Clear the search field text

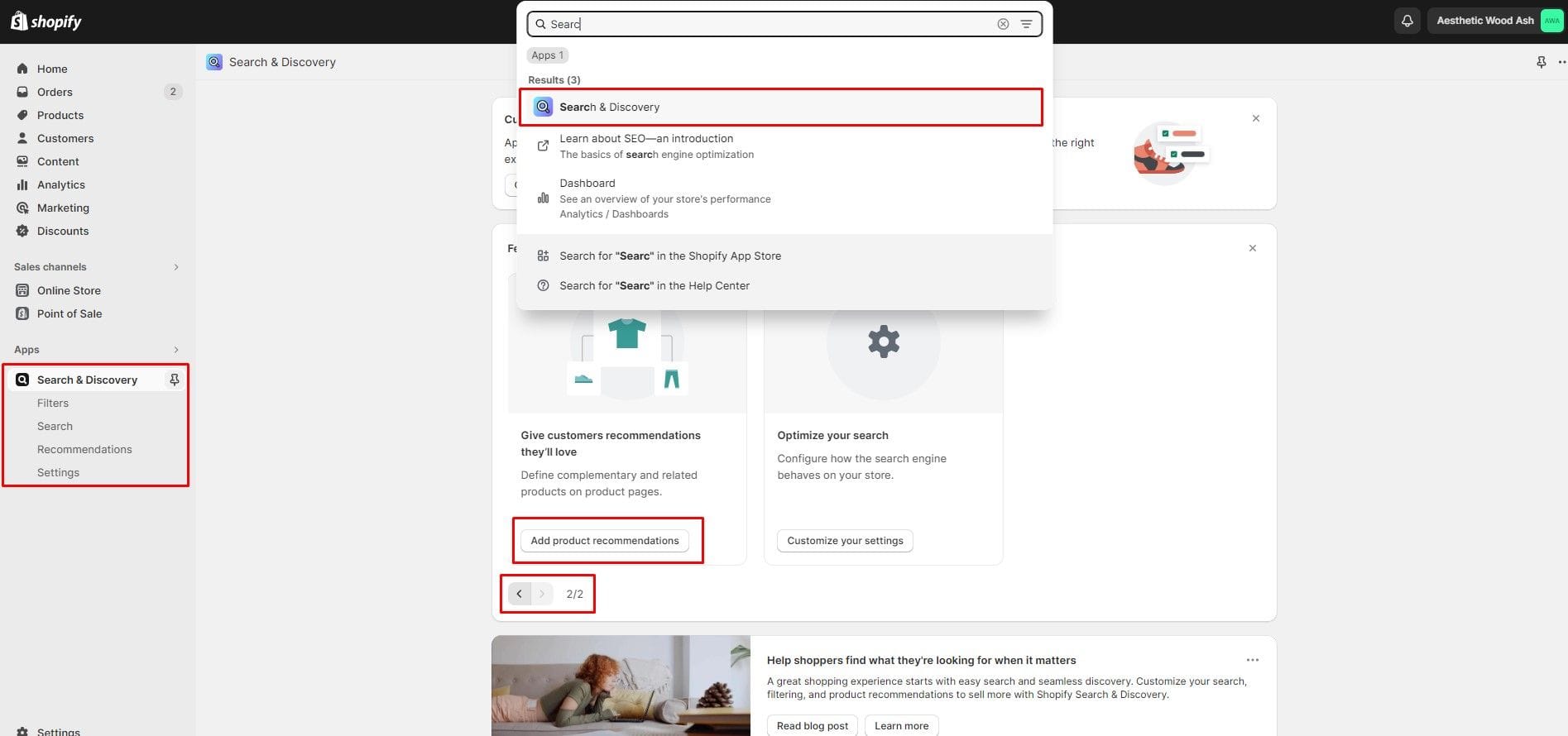1003,24
